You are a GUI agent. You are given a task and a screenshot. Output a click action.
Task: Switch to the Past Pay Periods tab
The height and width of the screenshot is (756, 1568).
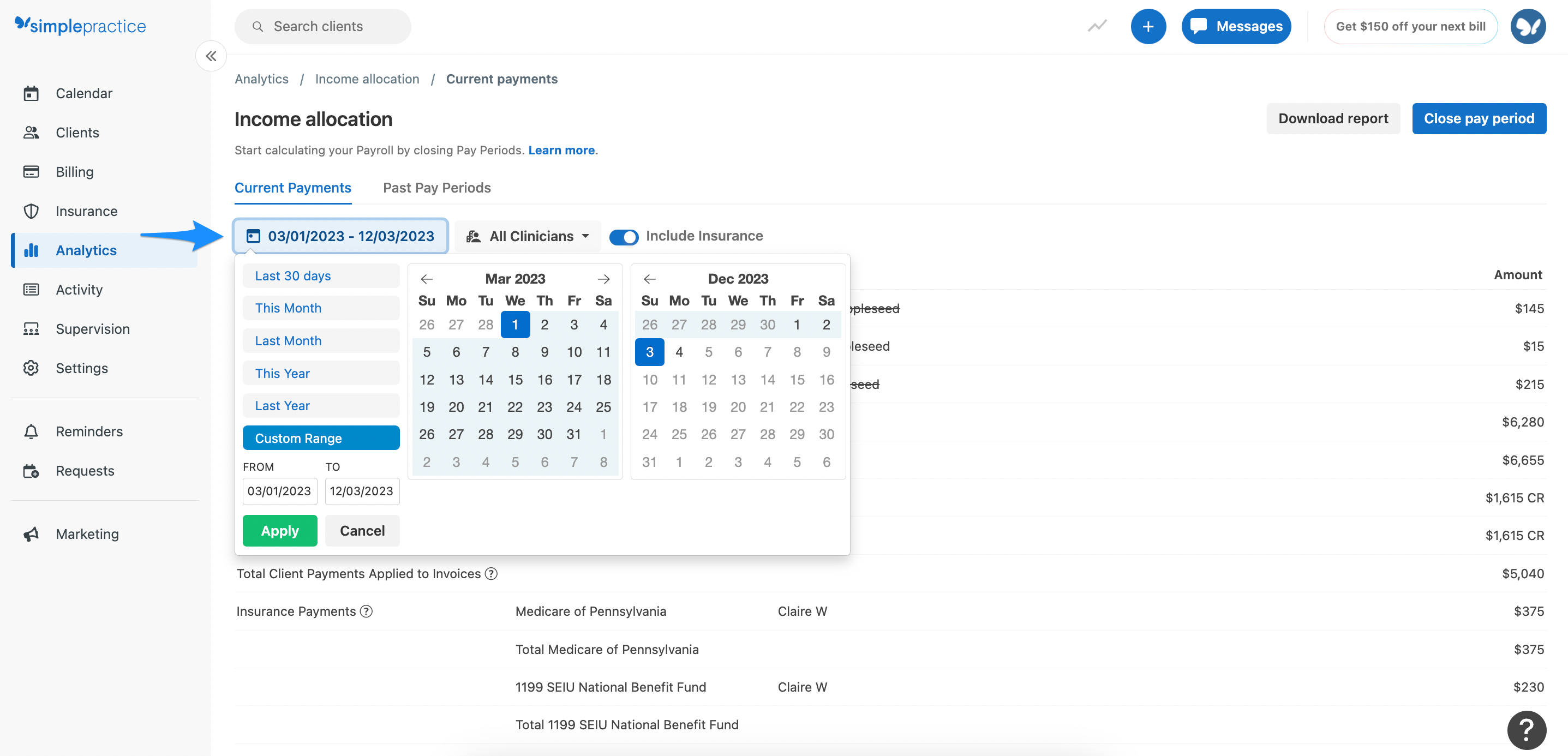tap(436, 188)
